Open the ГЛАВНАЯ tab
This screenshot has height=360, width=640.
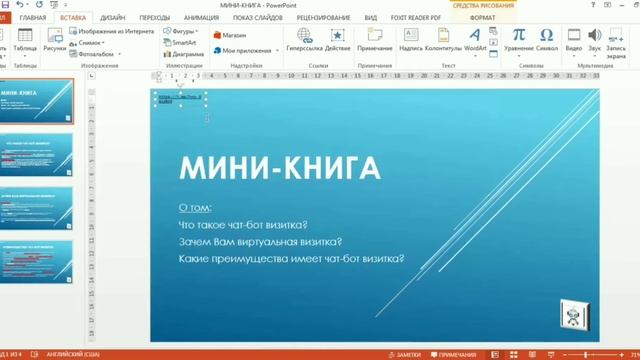pyautogui.click(x=33, y=18)
